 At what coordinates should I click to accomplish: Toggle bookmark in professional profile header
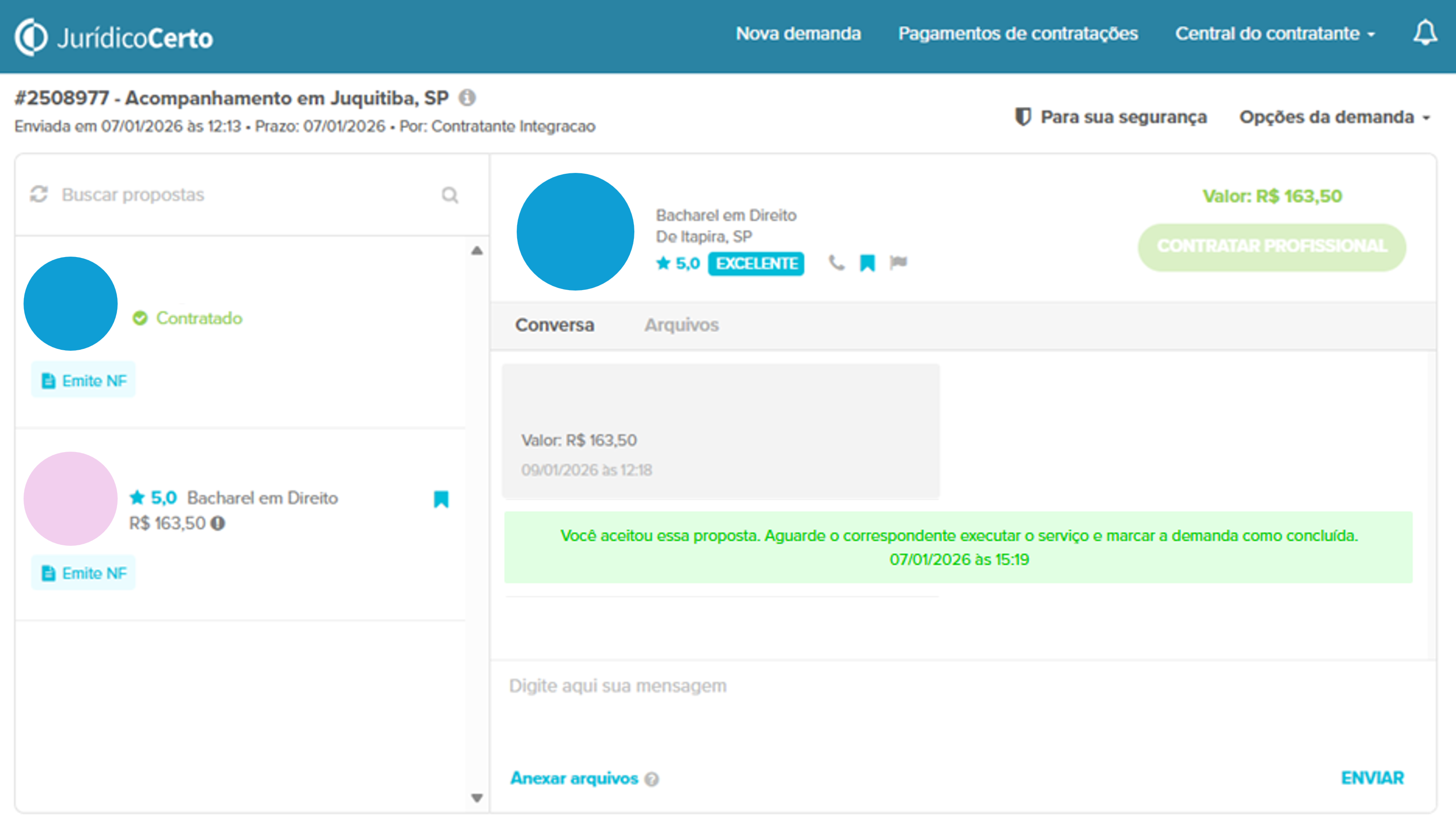click(x=867, y=263)
